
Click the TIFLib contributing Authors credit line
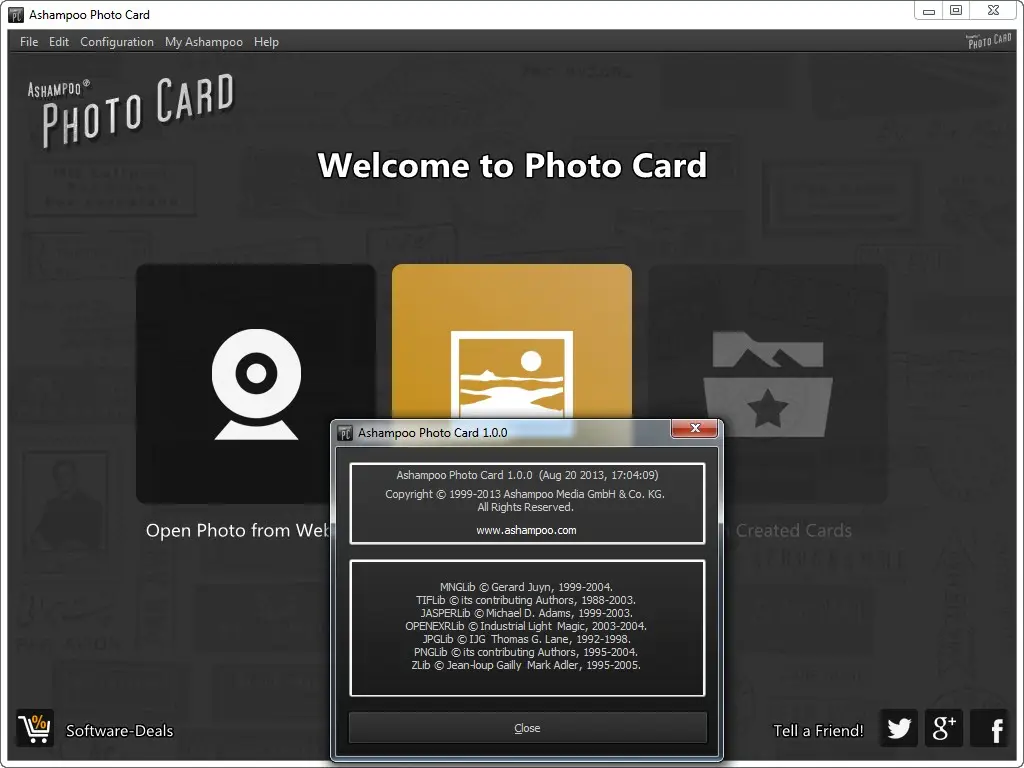tap(526, 600)
